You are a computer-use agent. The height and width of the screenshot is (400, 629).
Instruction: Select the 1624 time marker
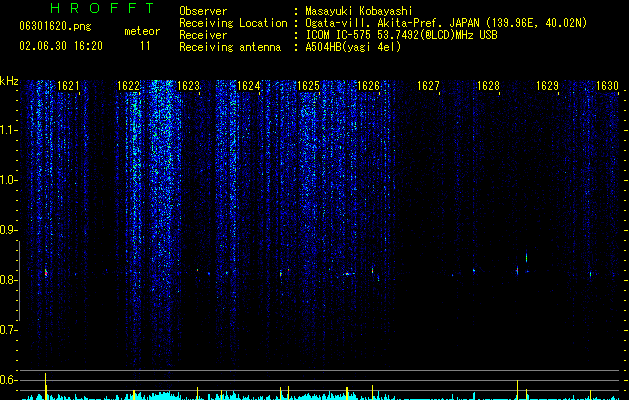248,86
